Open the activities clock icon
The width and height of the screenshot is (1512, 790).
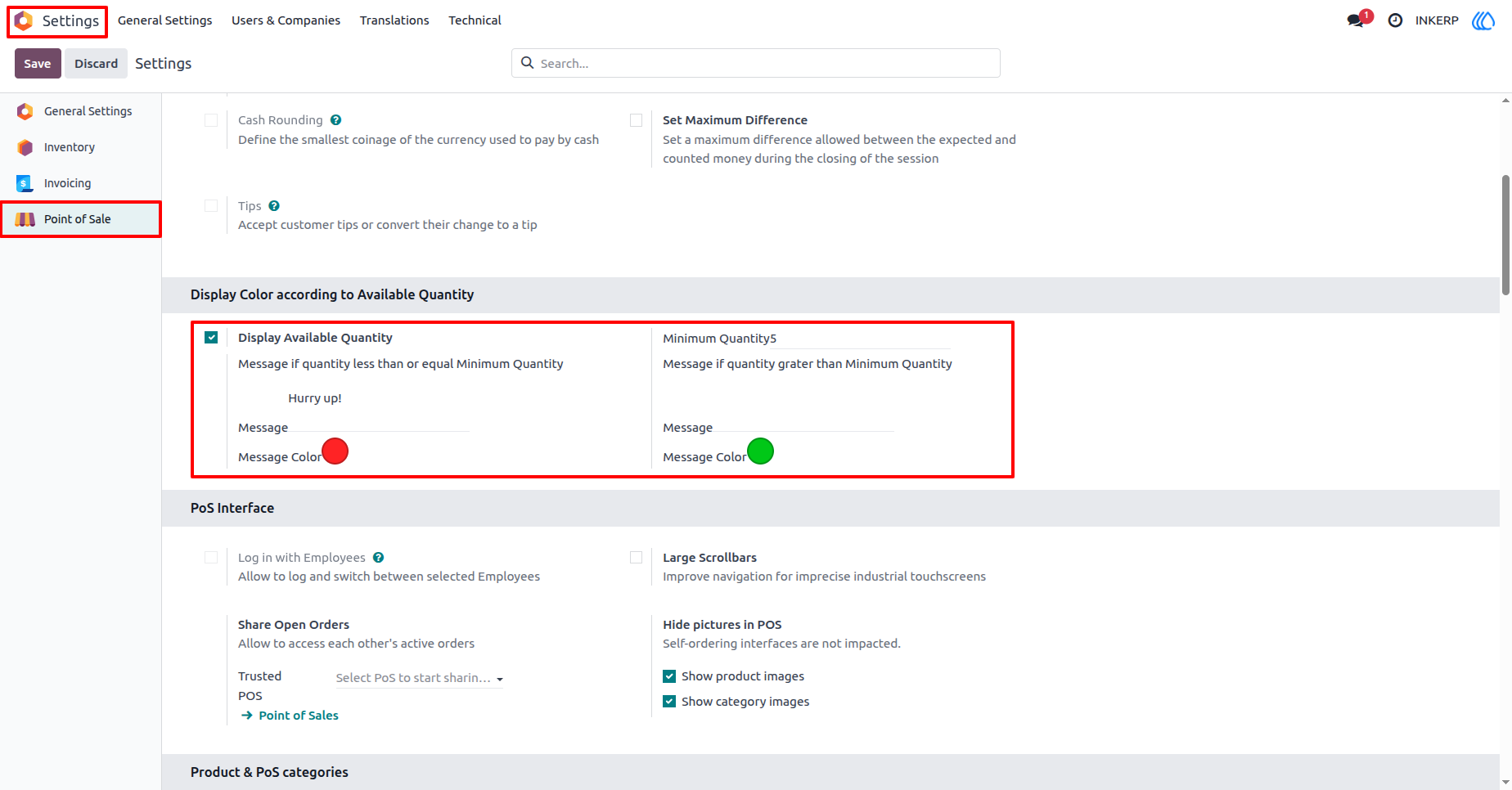point(1396,20)
